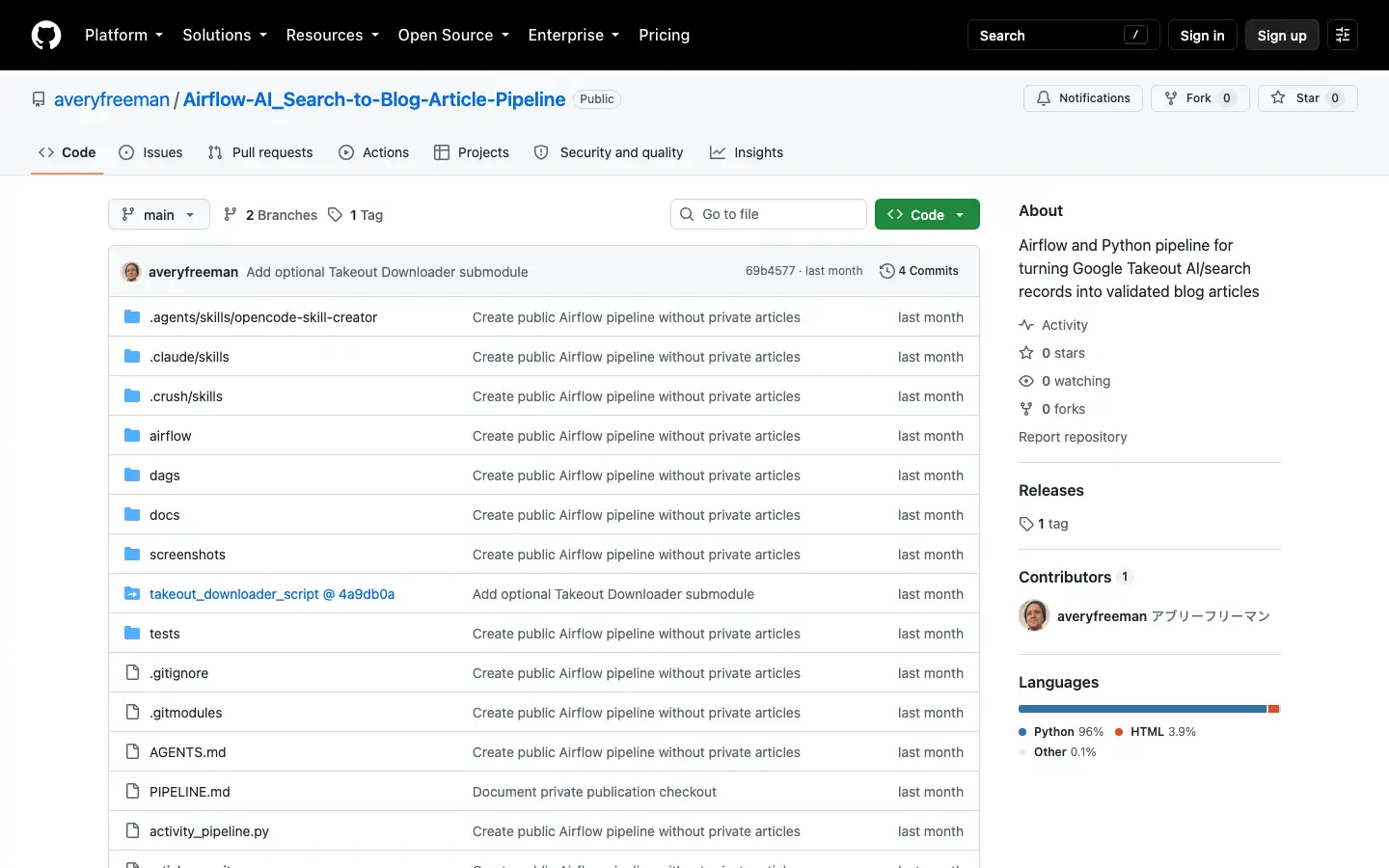Open the 69b4577 commit hash
Viewport: 1389px width, 868px height.
pos(770,271)
